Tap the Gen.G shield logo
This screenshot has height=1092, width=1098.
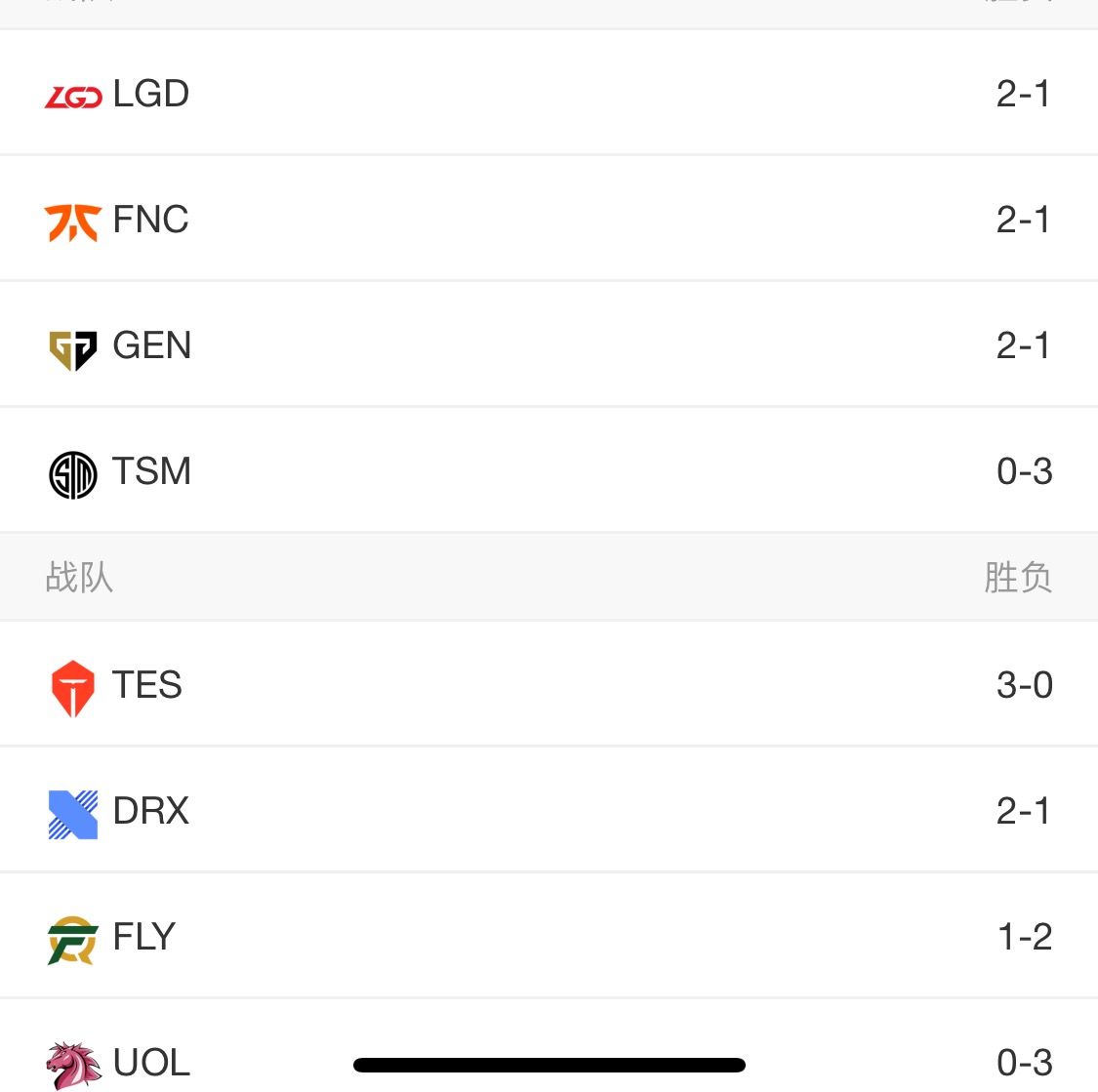point(73,350)
